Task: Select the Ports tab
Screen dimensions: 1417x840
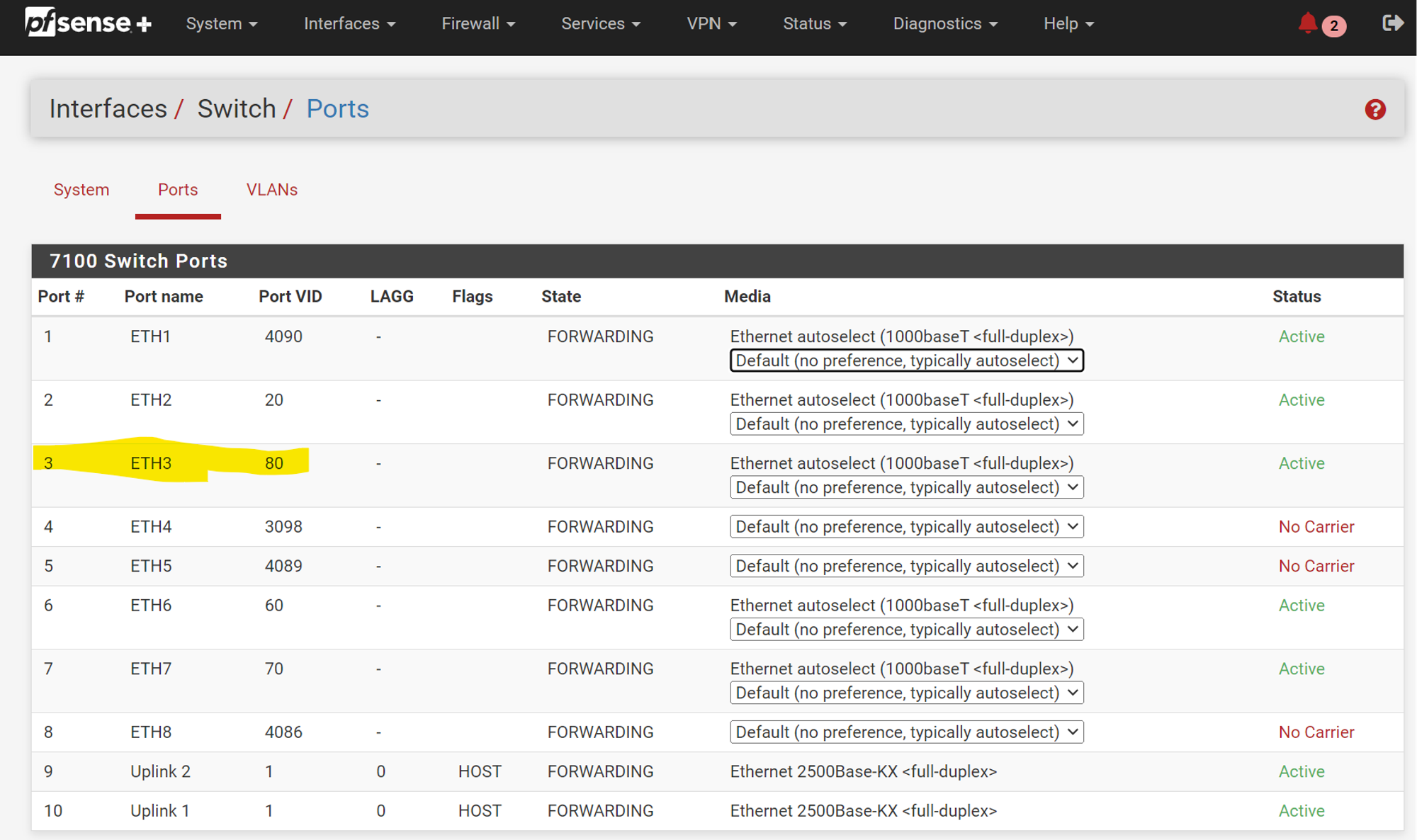Action: (x=178, y=190)
